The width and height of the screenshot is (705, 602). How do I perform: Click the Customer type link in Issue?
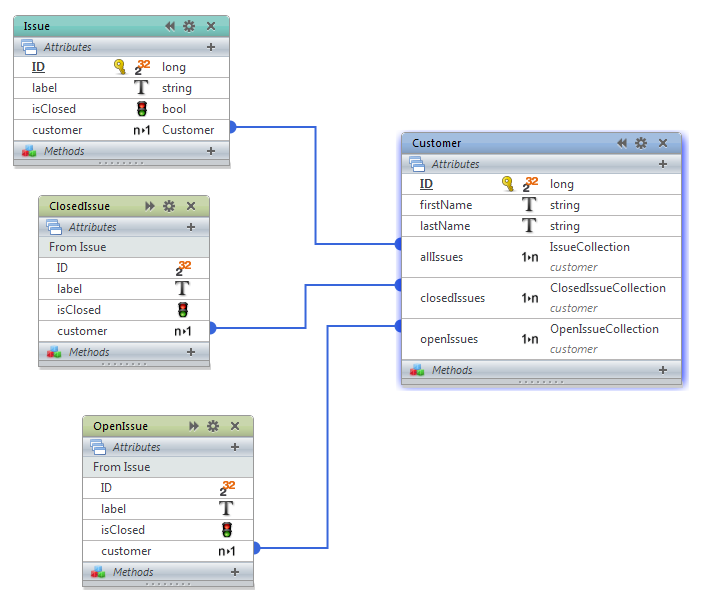pyautogui.click(x=188, y=130)
